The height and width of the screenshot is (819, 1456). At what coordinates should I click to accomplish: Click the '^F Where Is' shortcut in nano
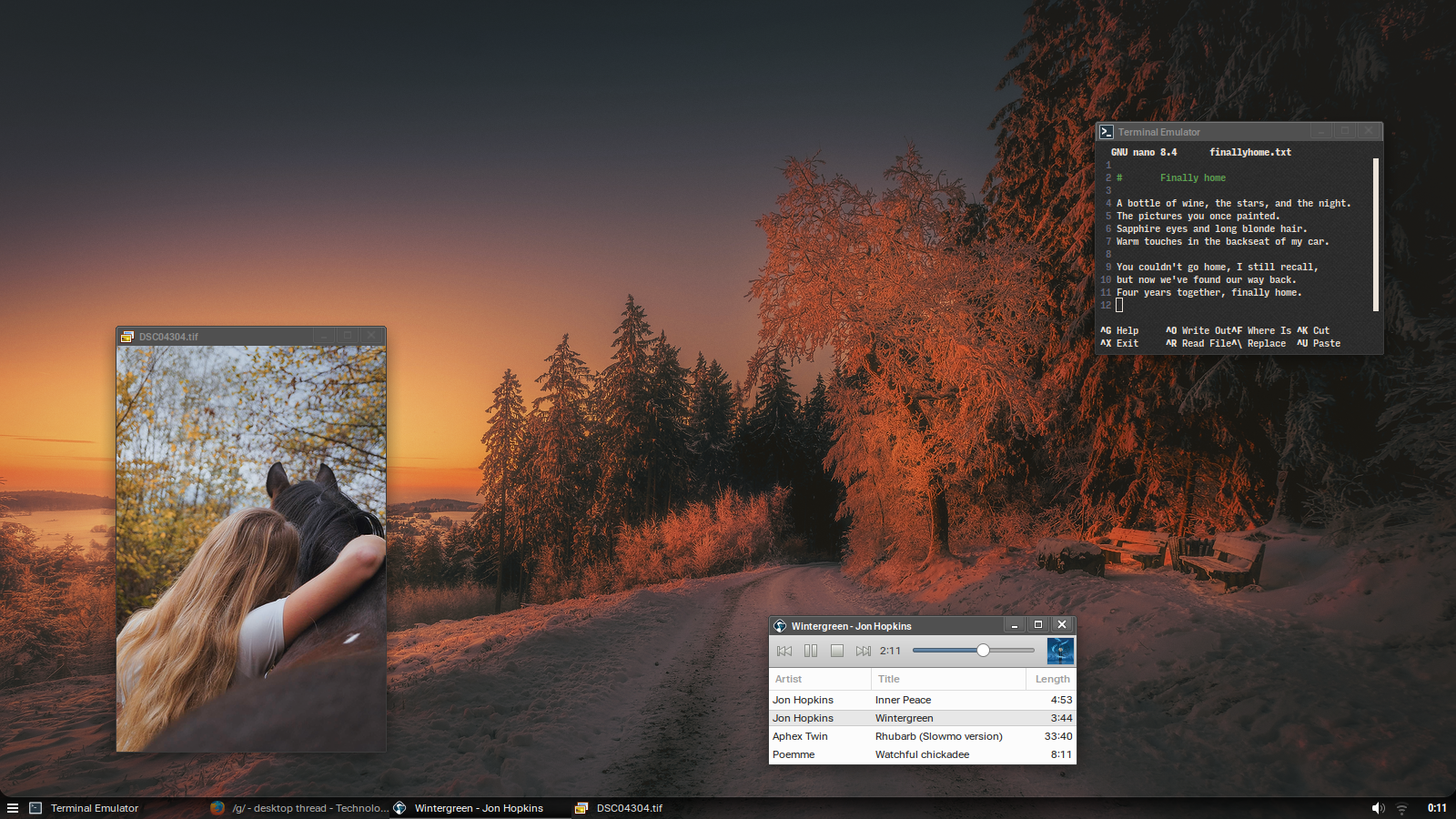1262,330
